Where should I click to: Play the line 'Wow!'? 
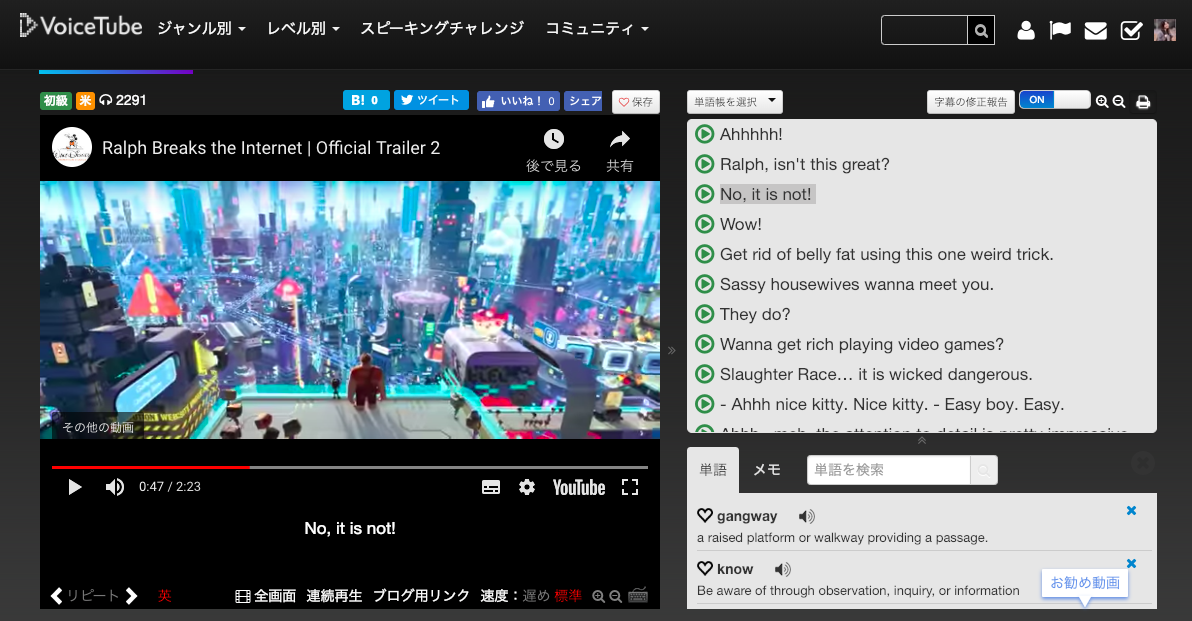(705, 223)
